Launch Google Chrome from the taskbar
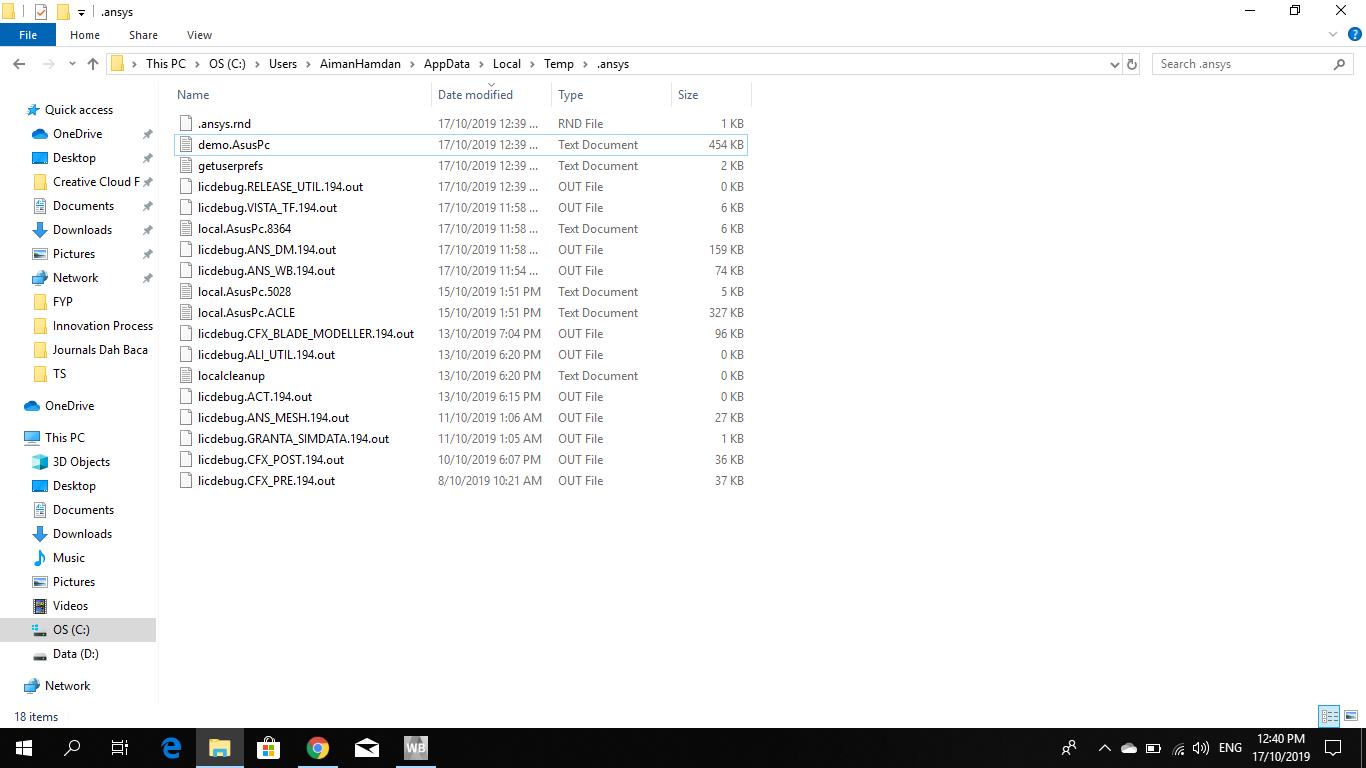This screenshot has width=1366, height=768. pos(318,748)
